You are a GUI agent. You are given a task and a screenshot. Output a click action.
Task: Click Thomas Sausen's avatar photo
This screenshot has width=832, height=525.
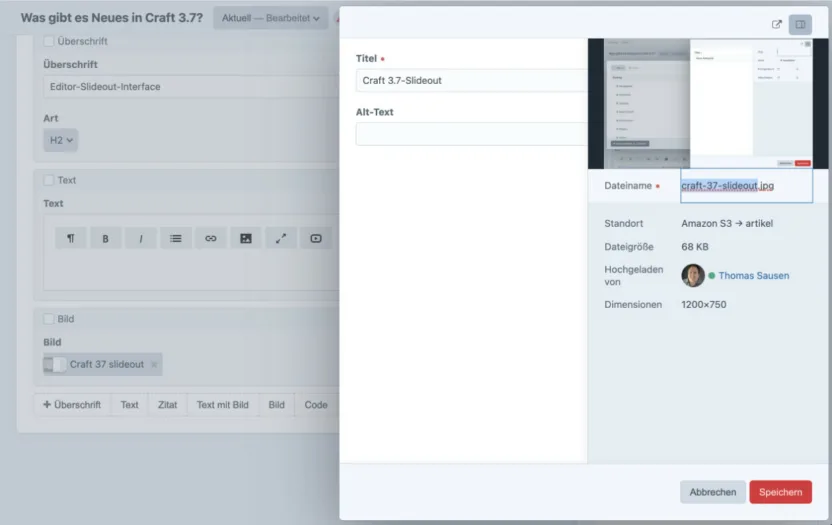point(692,276)
